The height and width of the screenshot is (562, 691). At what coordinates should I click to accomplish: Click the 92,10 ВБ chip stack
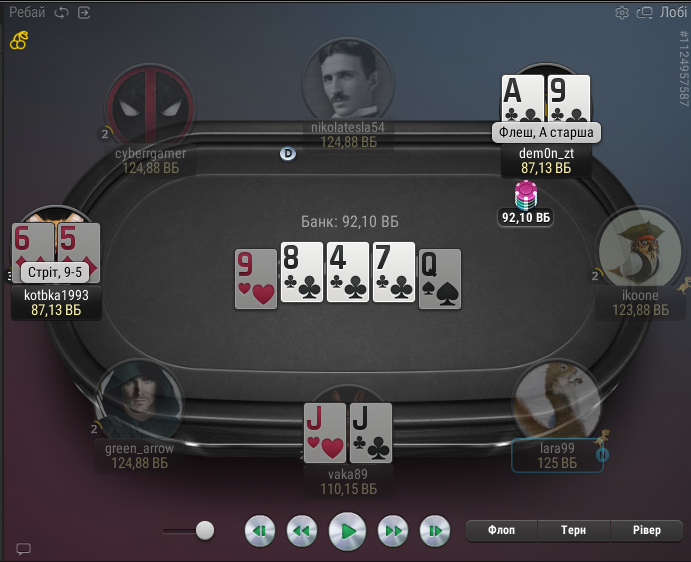tap(526, 195)
